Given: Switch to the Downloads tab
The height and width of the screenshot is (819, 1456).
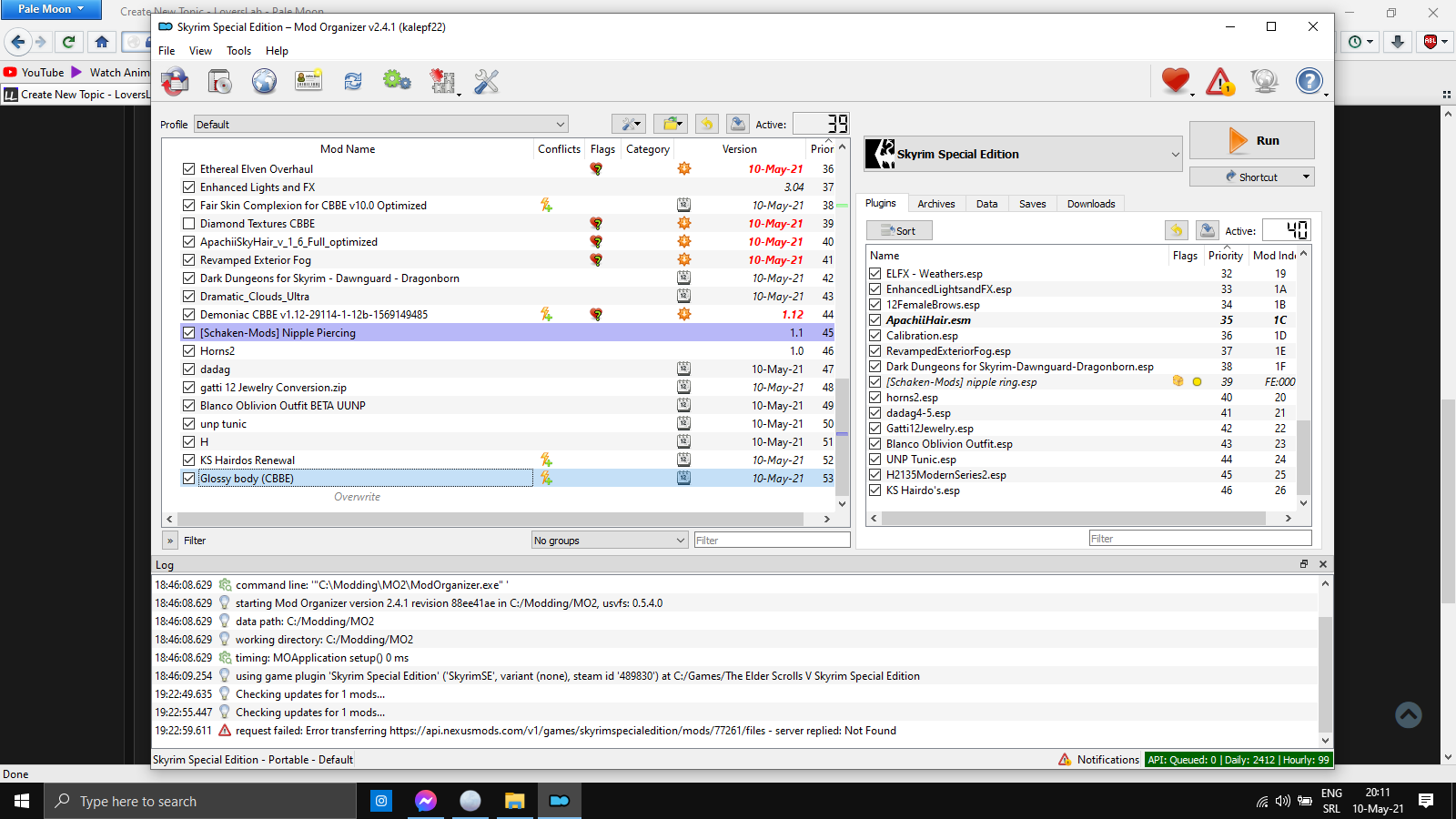Looking at the screenshot, I should [1091, 204].
